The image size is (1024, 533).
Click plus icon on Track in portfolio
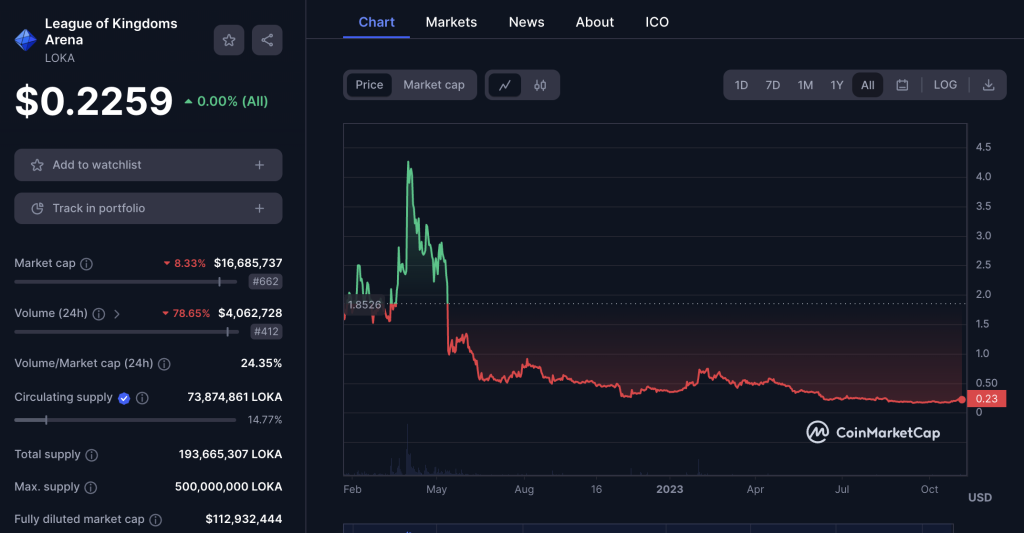[259, 208]
